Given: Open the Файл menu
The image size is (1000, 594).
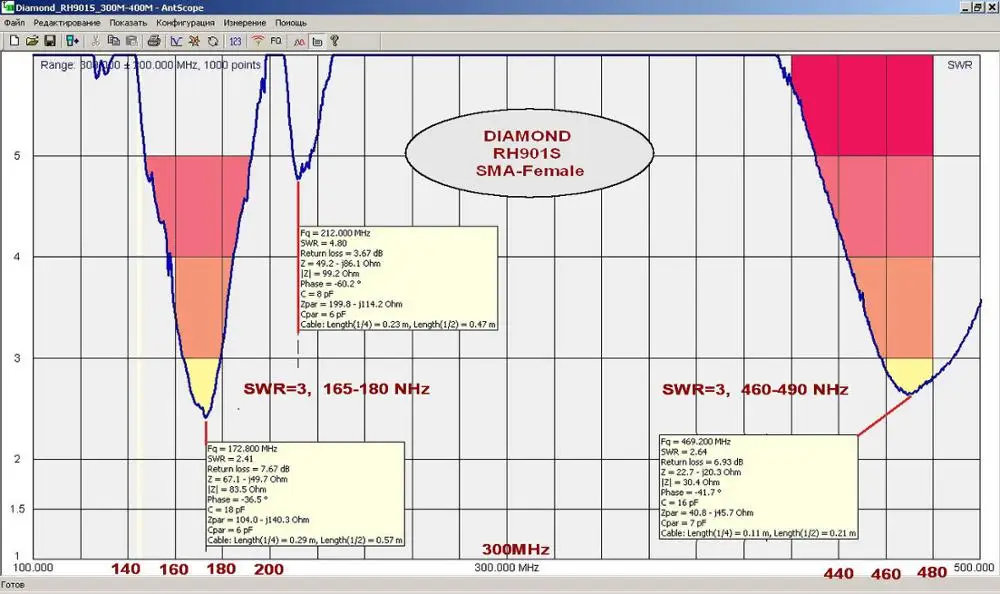Looking at the screenshot, I should [14, 22].
